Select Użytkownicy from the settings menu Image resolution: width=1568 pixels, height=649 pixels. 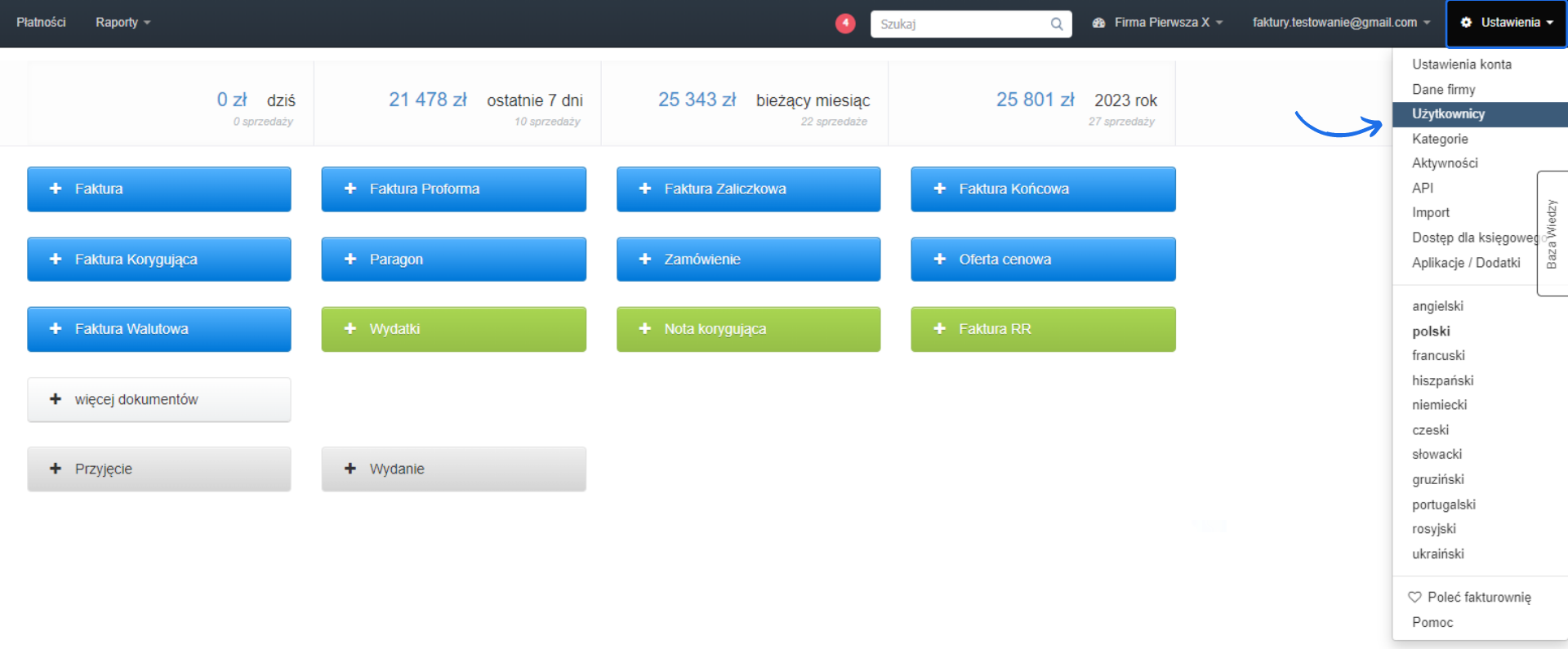[x=1480, y=114]
